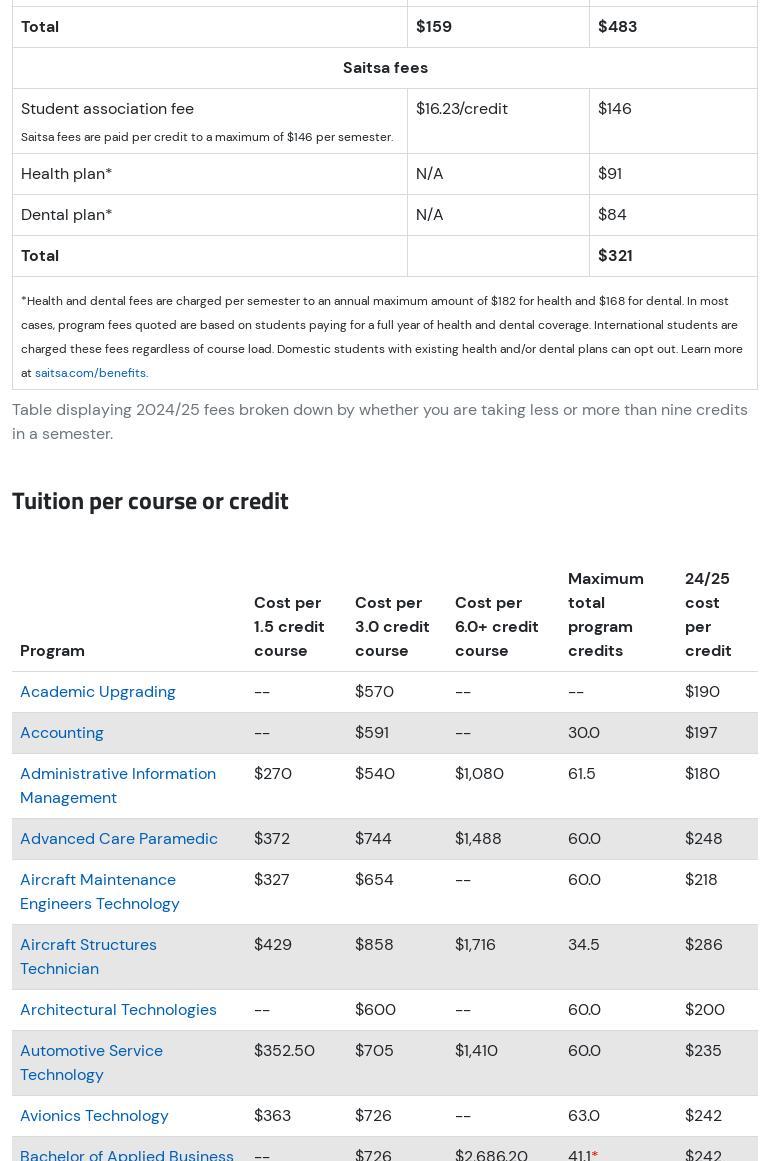This screenshot has width=770, height=1161.
Task: Select the Advanced Care Paramedic link
Action: point(119,839)
